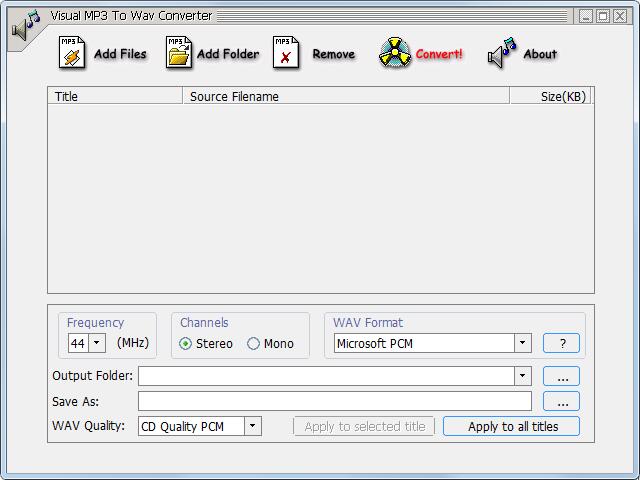
Task: Open the WAV Format Microsoft PCM dropdown
Action: click(x=522, y=343)
